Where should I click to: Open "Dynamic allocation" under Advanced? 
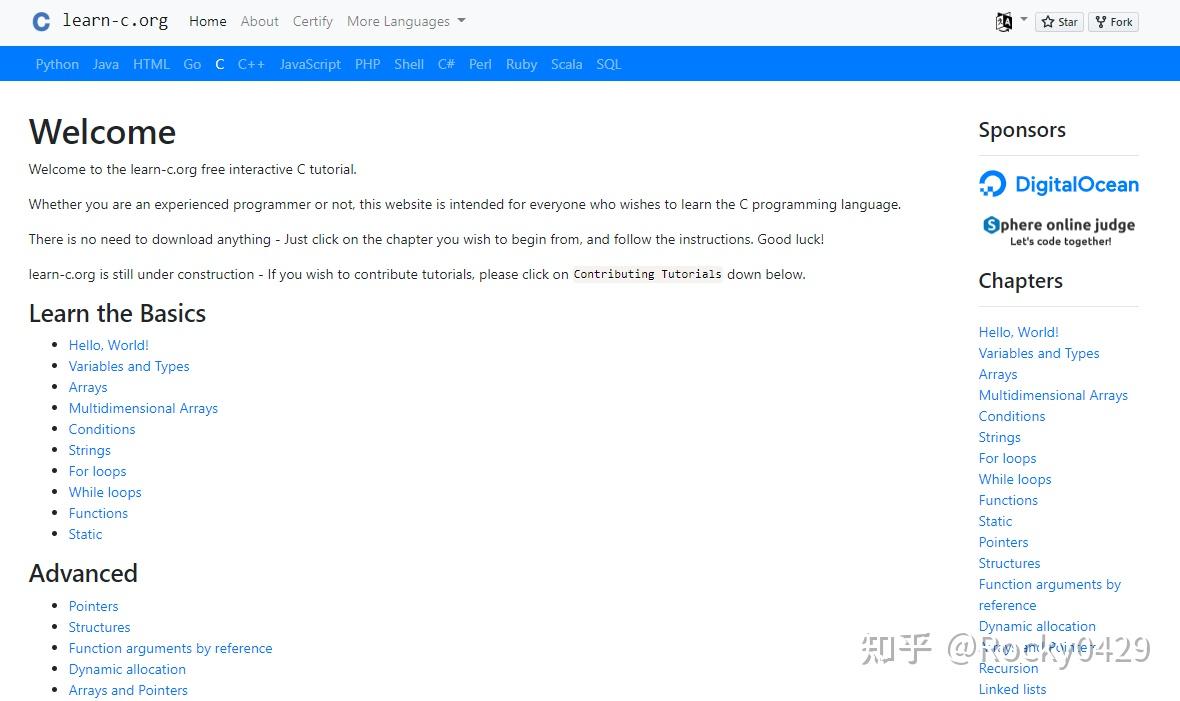pos(127,669)
